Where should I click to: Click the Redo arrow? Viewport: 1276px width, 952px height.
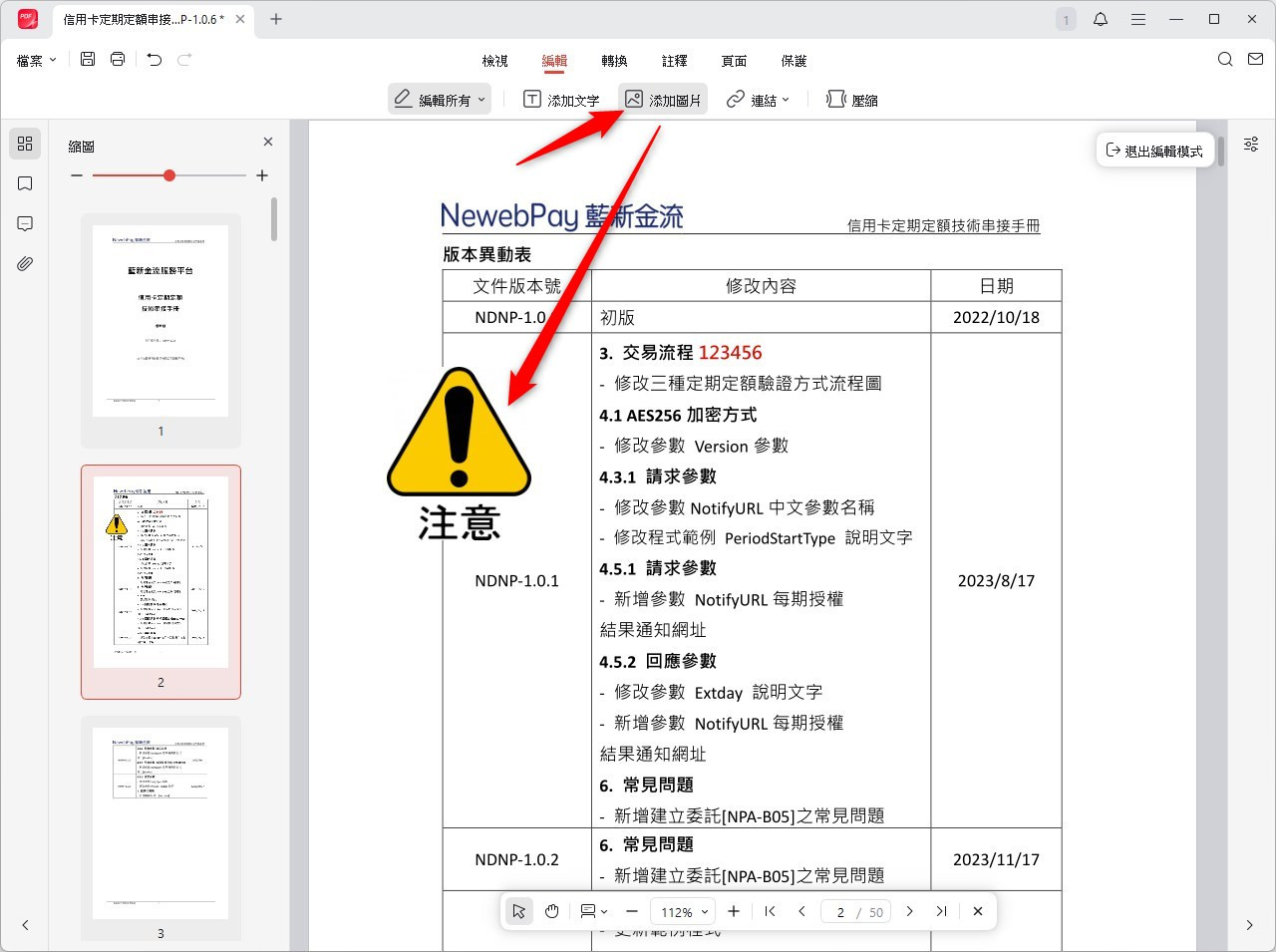[184, 60]
